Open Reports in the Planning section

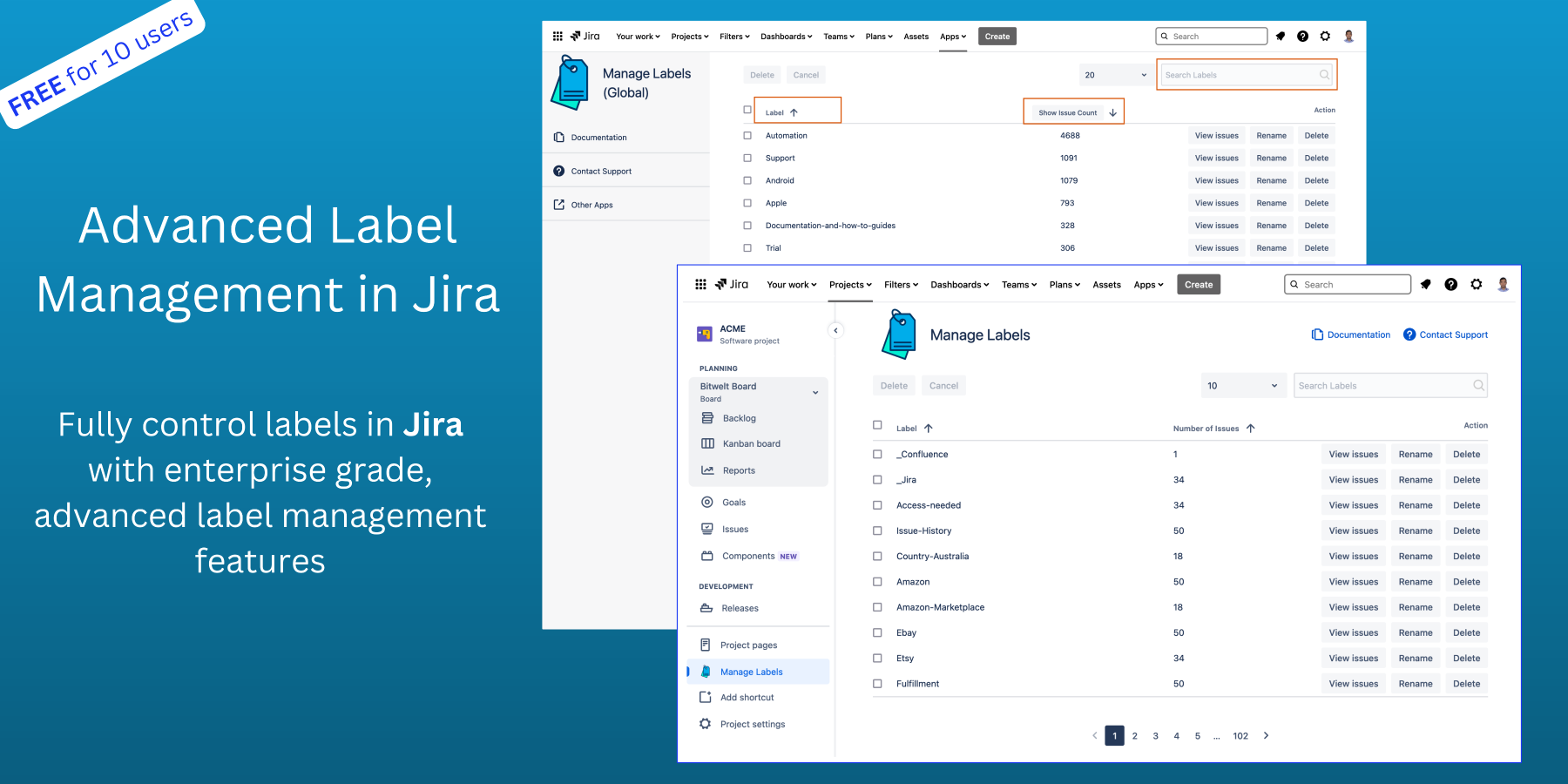click(x=739, y=470)
